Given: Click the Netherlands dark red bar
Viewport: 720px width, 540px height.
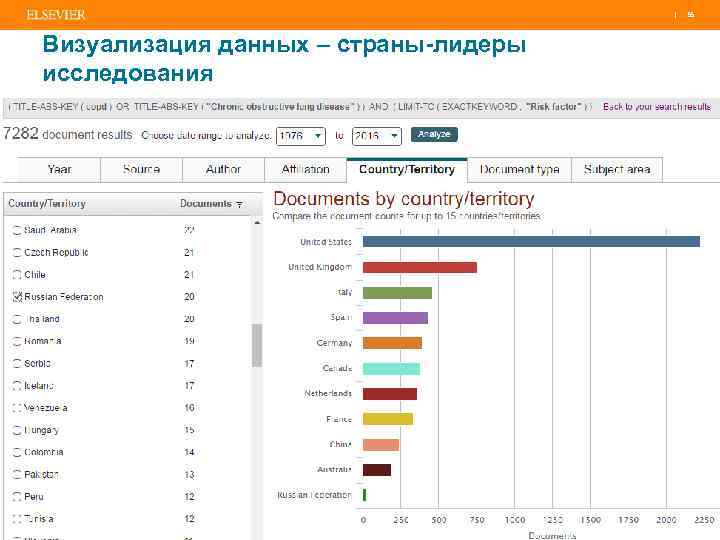Looking at the screenshot, I should (x=390, y=394).
